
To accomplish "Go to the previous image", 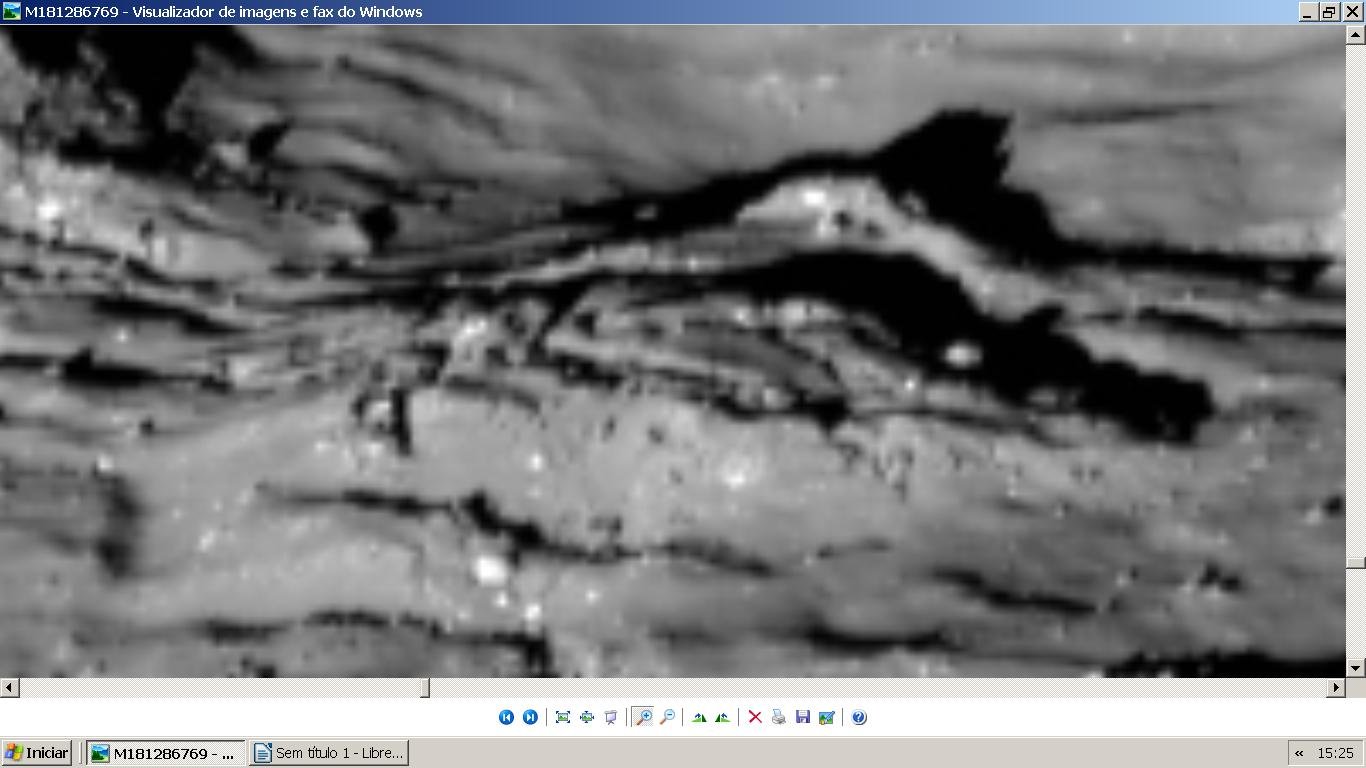I will pyautogui.click(x=506, y=717).
